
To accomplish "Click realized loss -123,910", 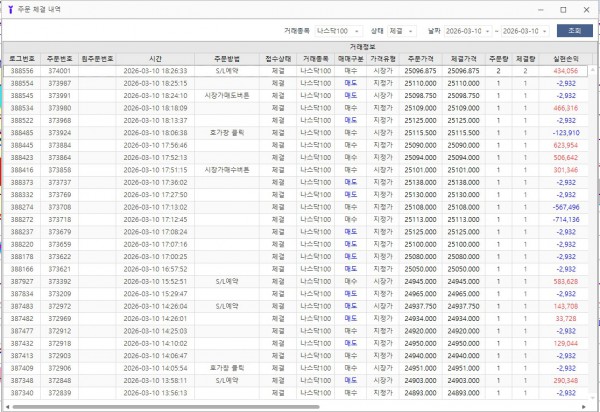I will pyautogui.click(x=566, y=133).
